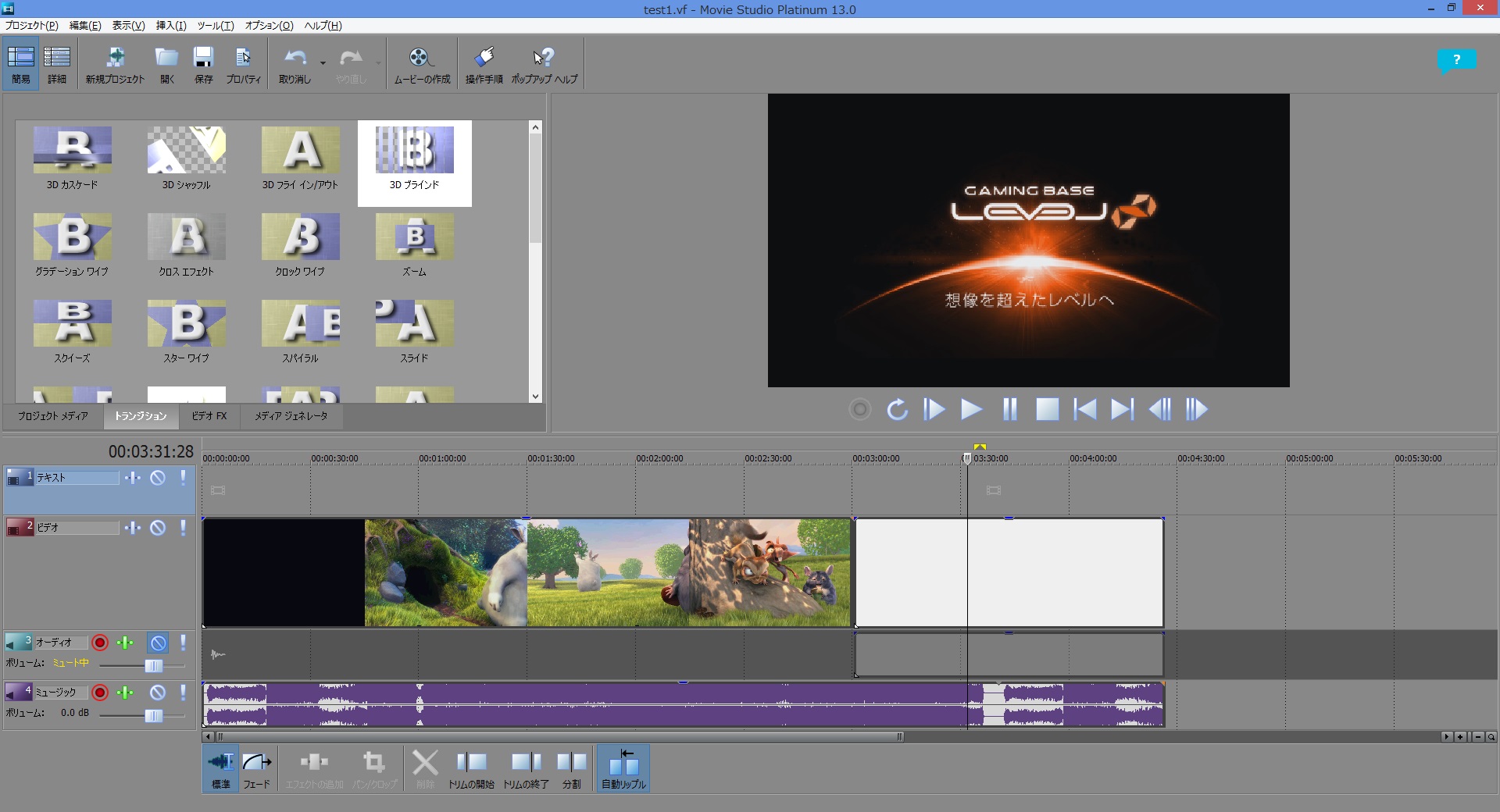Screen dimensions: 1500x812
Task: Switch to the プロジェクト メディア tab
Action: coord(53,416)
